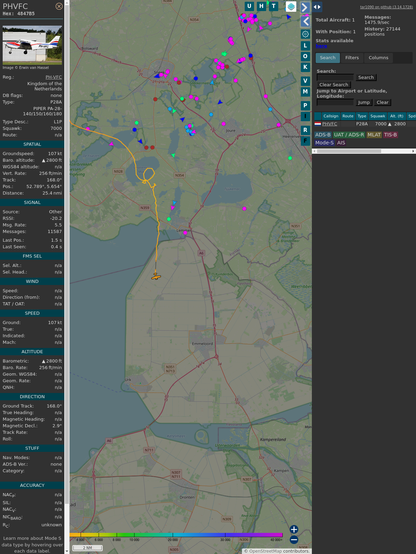Open the map layer switcher icon
The width and height of the screenshot is (416, 554).
coord(291,6)
